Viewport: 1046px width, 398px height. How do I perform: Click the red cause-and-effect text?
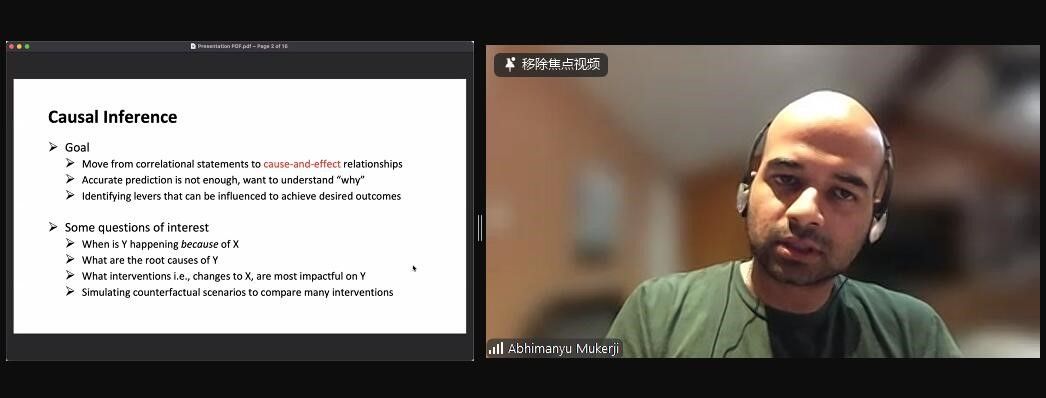click(302, 164)
